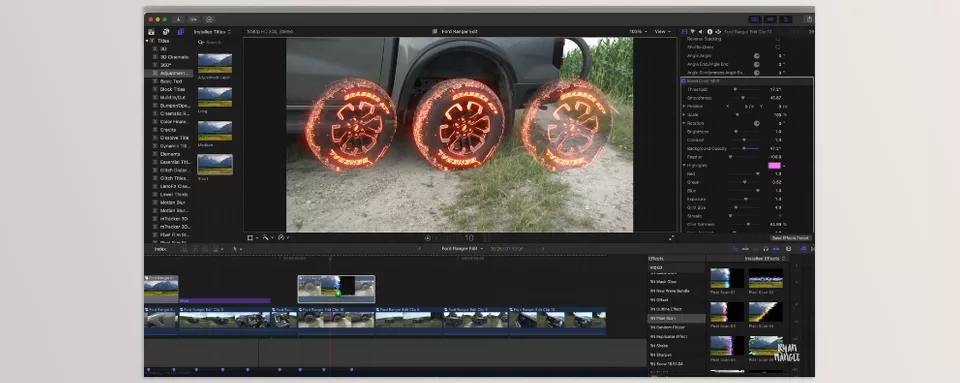
Task: Toggle the browser panel layout button
Action: (755, 20)
